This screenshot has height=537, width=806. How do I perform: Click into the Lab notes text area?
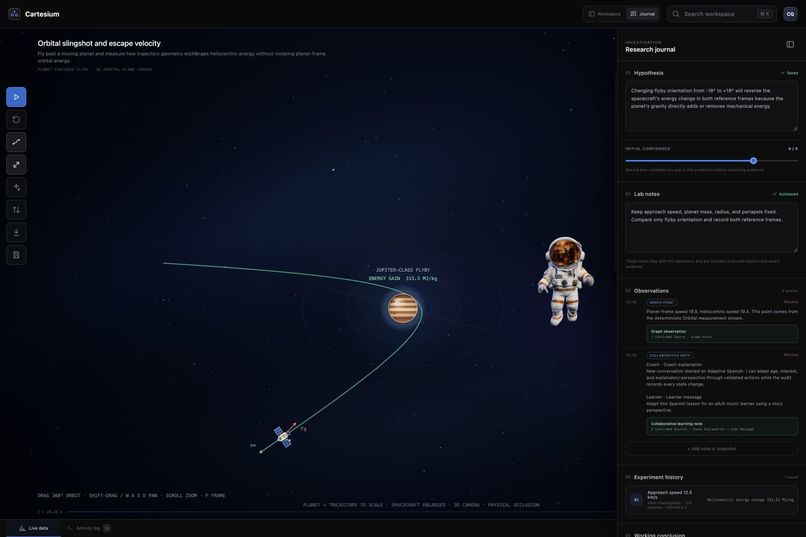[711, 227]
